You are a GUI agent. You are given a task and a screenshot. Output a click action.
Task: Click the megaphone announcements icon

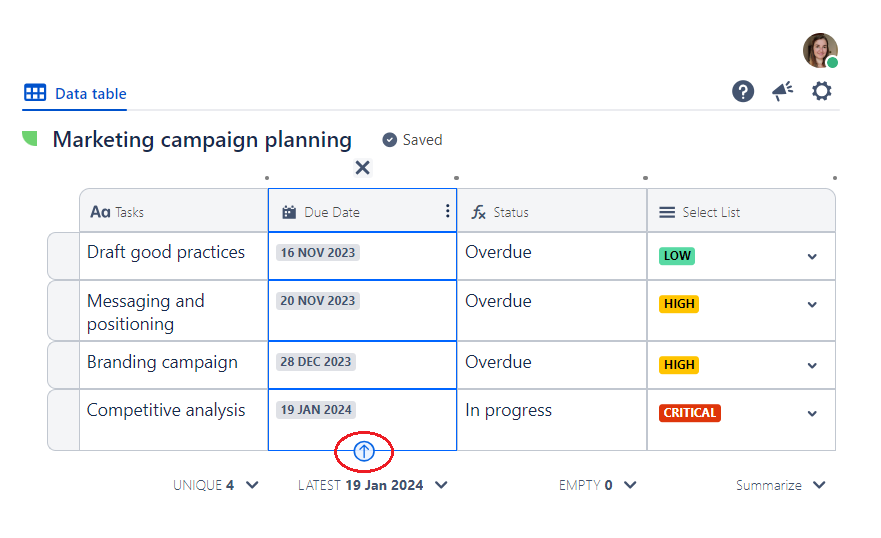point(782,92)
